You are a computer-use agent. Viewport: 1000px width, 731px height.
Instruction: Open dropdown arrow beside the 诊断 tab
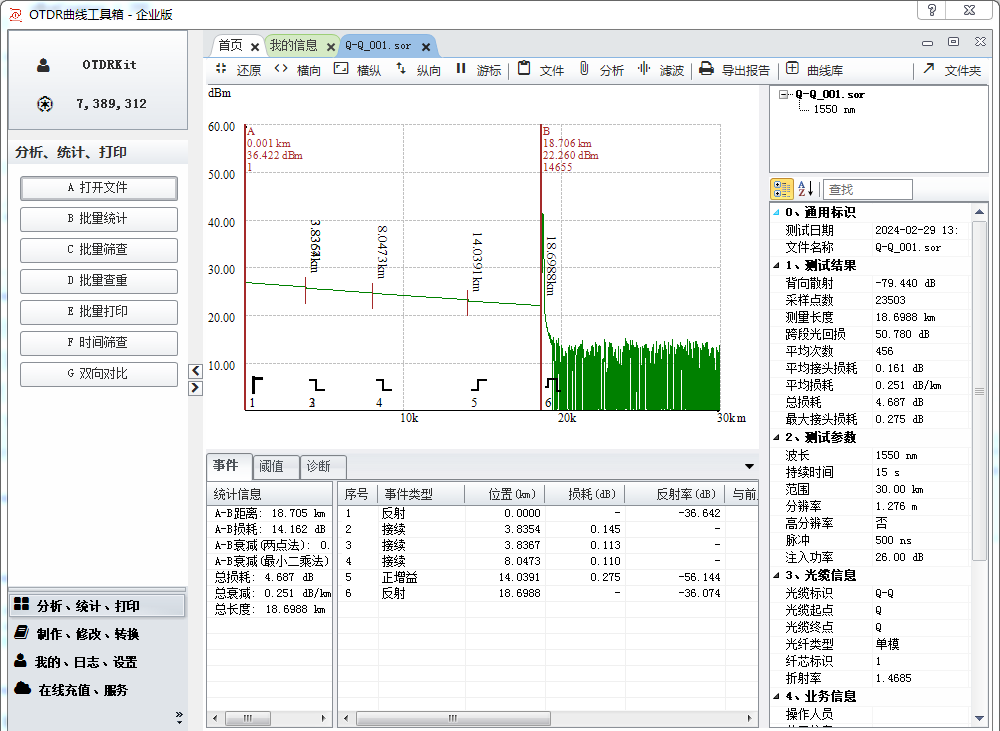(x=749, y=466)
